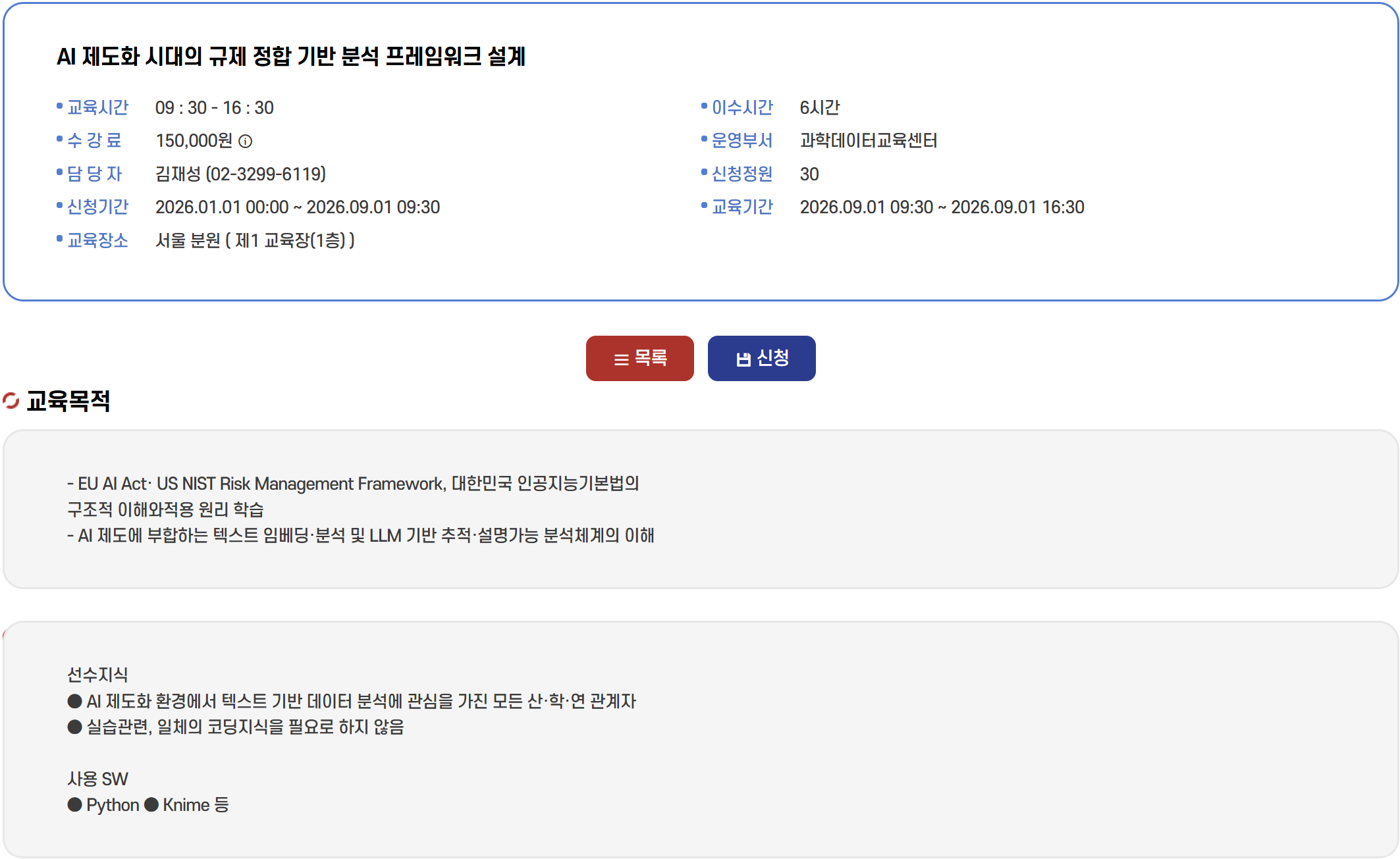The width and height of the screenshot is (1400, 859).
Task: Click the 교육기간 date range value
Action: tap(942, 207)
